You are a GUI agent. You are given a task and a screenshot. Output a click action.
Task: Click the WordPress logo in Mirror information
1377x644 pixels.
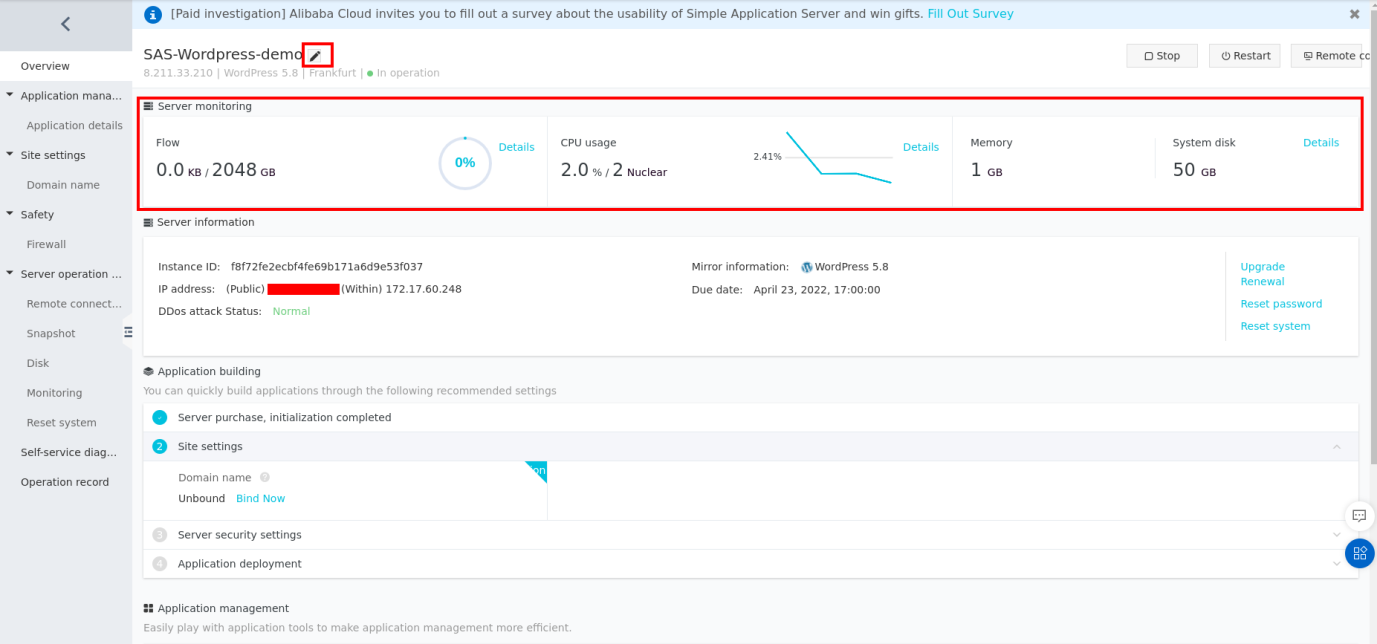point(807,267)
